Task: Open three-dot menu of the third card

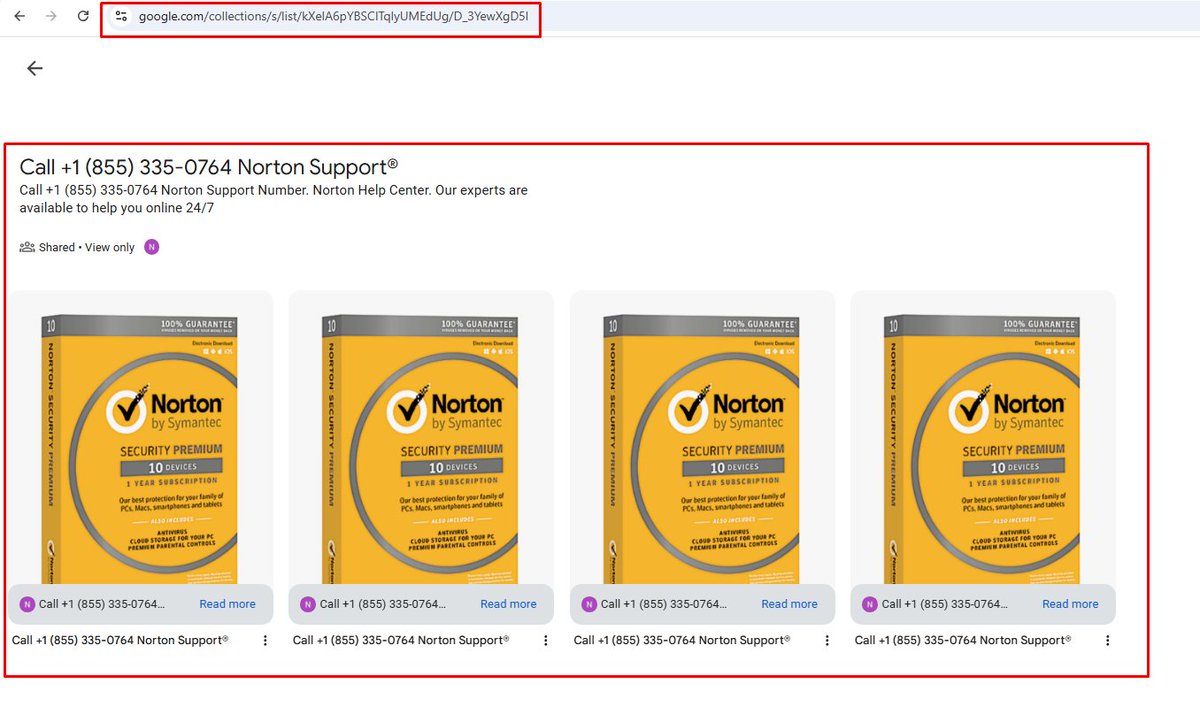Action: [x=827, y=640]
